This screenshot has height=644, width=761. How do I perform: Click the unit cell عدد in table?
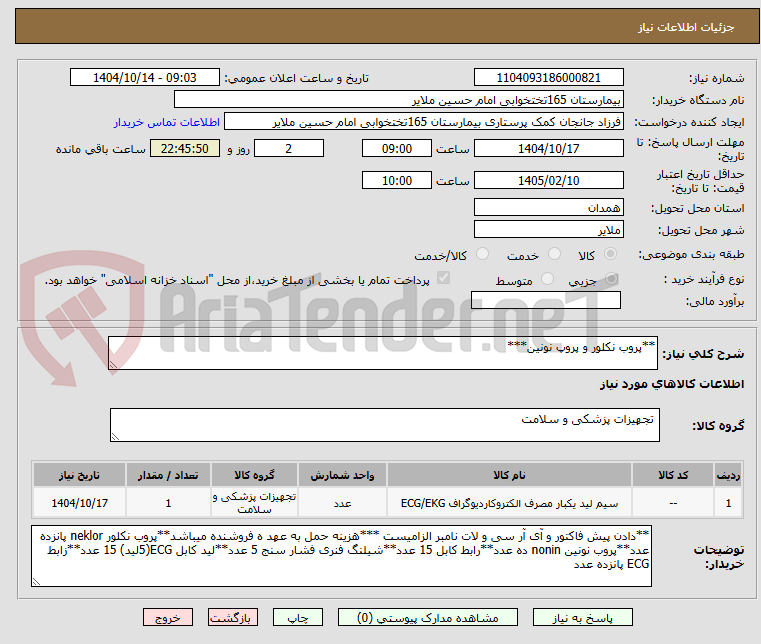point(342,503)
